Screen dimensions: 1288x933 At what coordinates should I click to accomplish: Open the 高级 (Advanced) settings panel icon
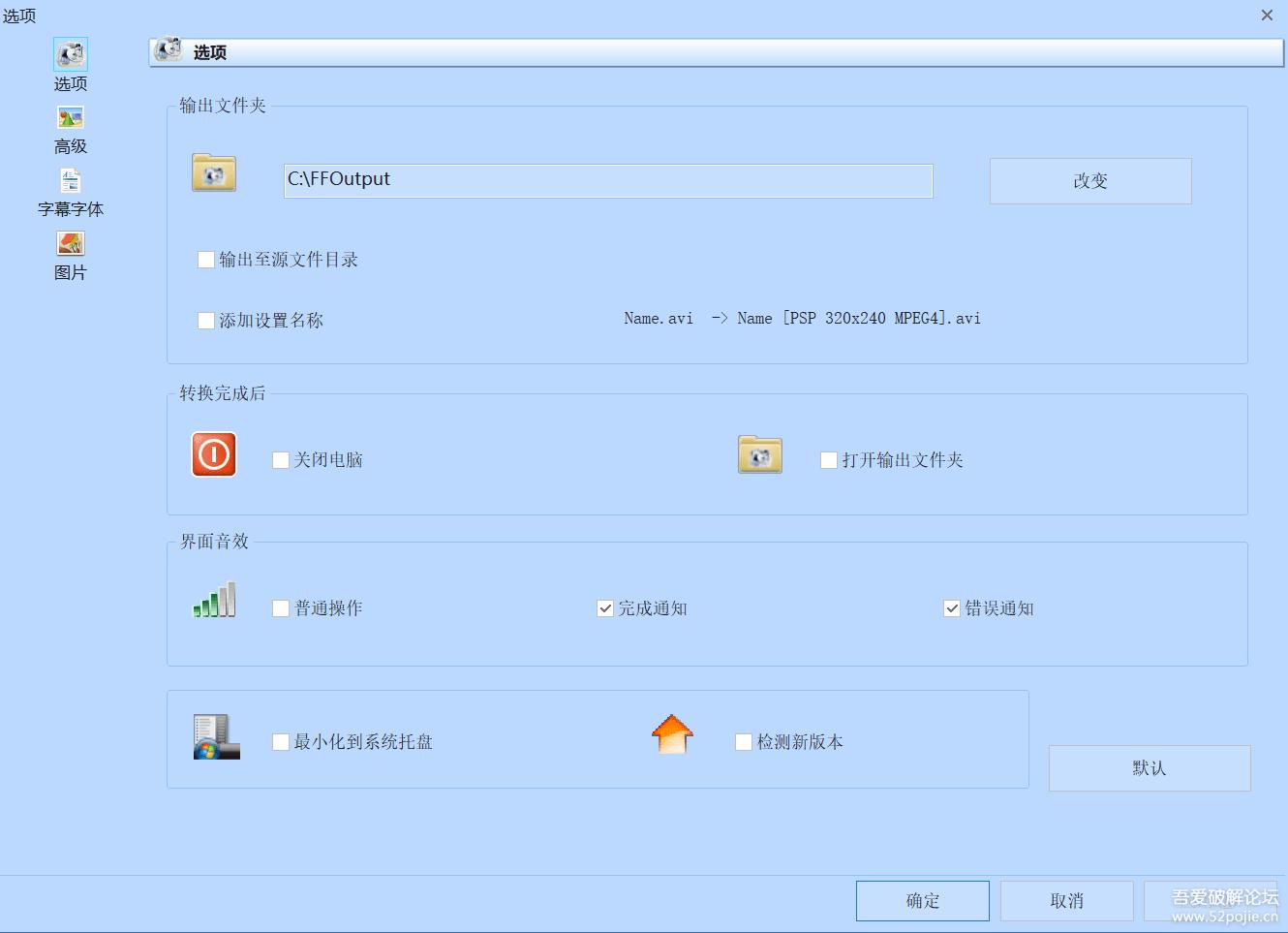point(69,117)
